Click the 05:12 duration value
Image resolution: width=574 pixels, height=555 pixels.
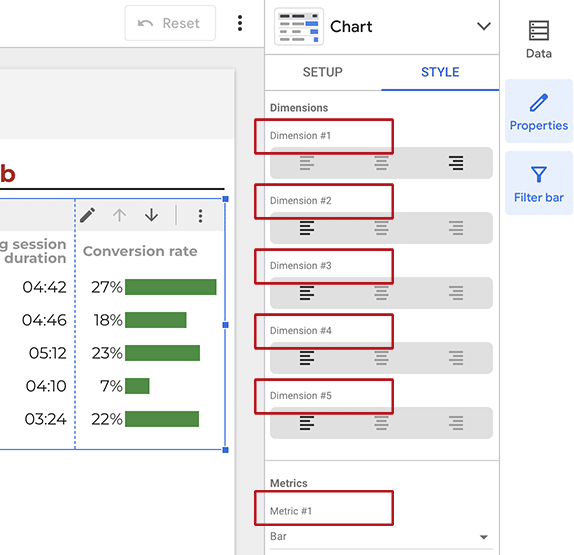(x=48, y=353)
